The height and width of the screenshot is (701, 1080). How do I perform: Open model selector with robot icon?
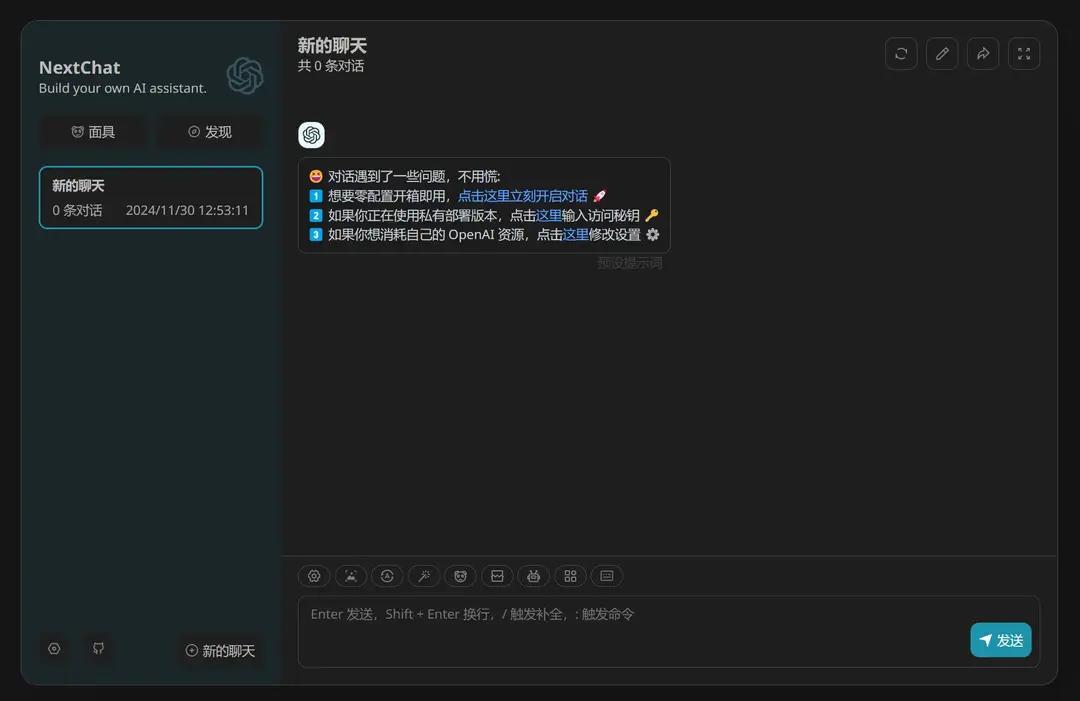coord(533,576)
